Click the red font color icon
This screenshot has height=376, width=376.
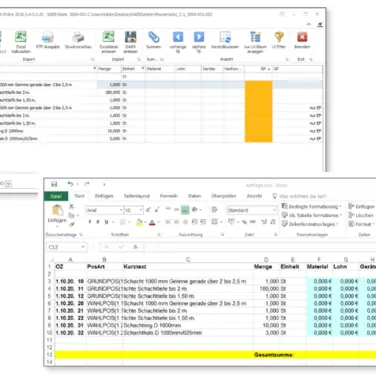[x=152, y=222]
